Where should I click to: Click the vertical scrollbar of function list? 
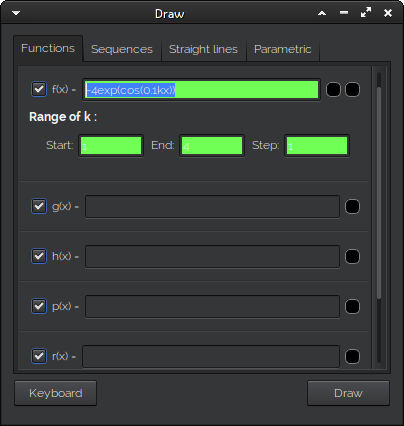click(x=379, y=193)
